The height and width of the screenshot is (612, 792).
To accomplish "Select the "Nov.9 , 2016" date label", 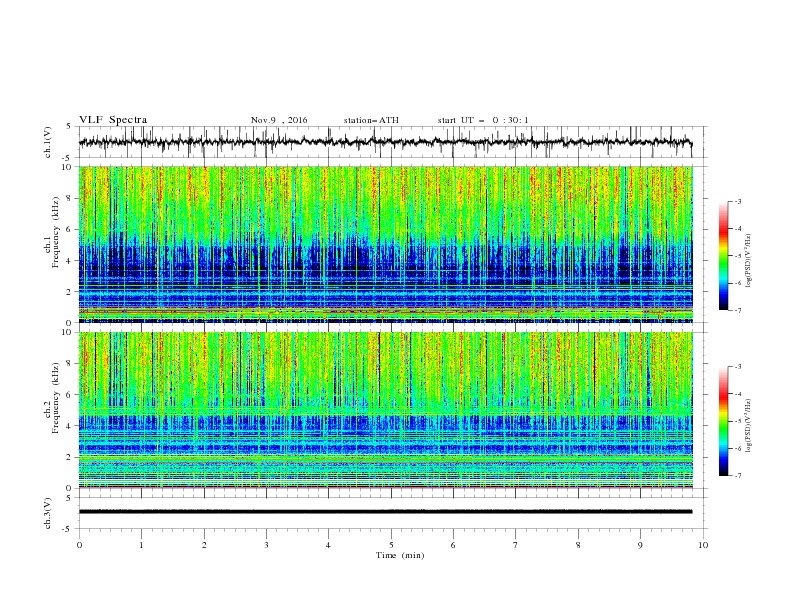I will click(x=279, y=120).
